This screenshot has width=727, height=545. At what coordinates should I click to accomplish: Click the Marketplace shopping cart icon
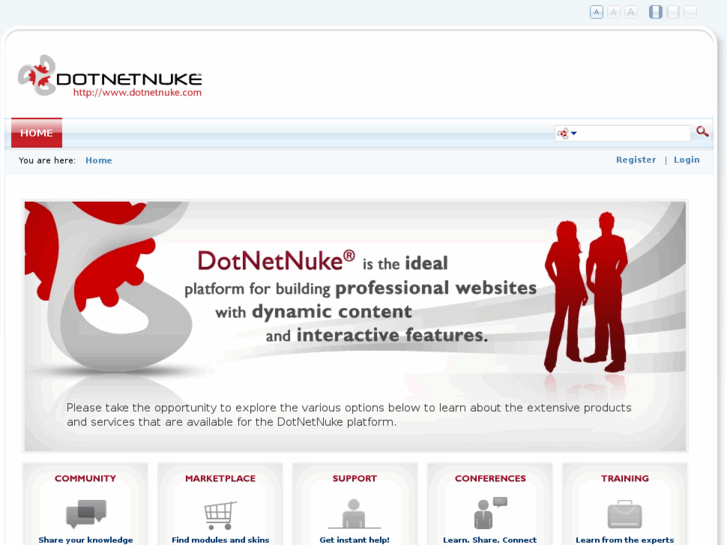point(220,515)
